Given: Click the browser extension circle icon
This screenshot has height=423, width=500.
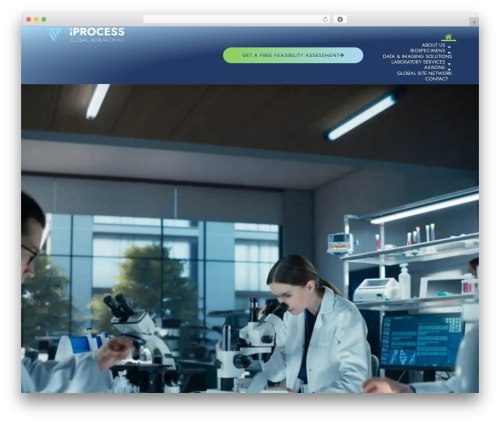Looking at the screenshot, I should [x=340, y=19].
